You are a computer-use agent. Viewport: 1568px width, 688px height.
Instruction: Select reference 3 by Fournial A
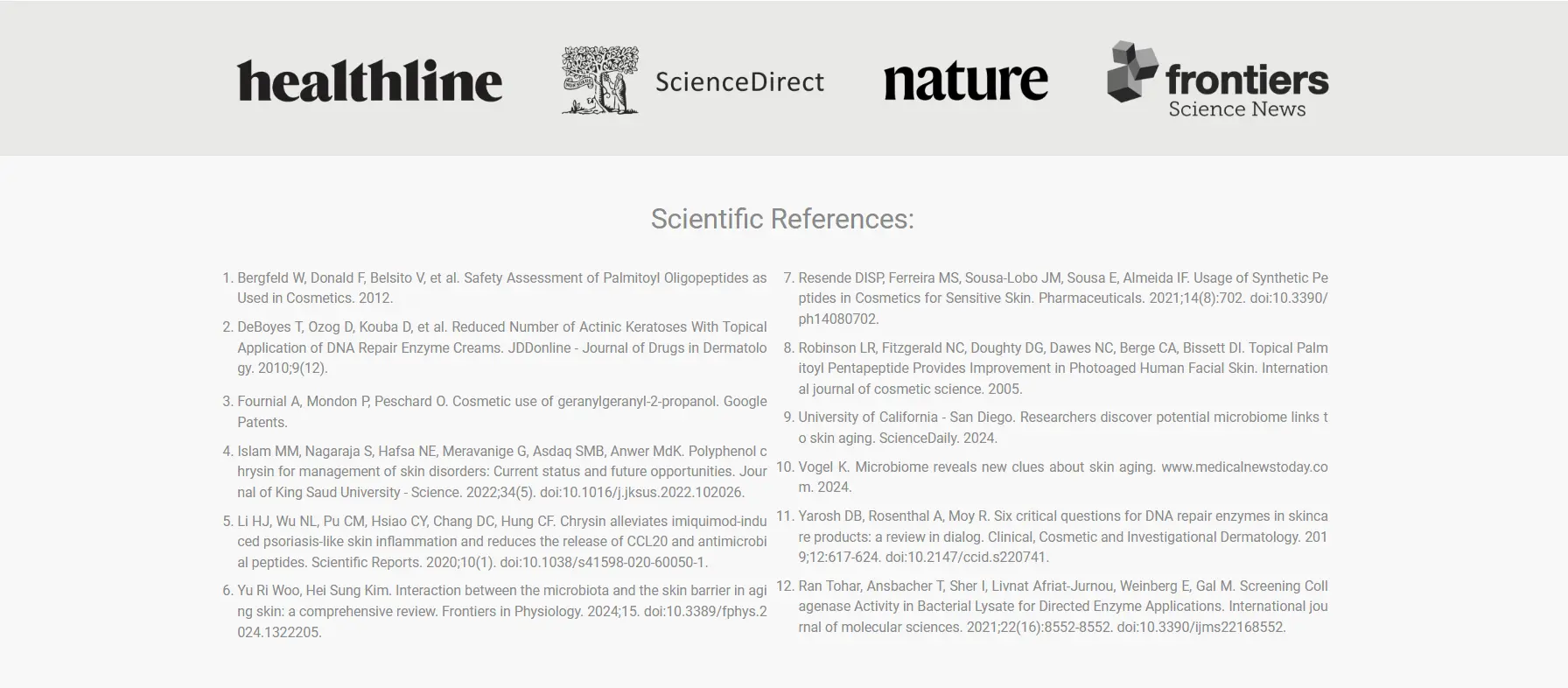[x=502, y=411]
